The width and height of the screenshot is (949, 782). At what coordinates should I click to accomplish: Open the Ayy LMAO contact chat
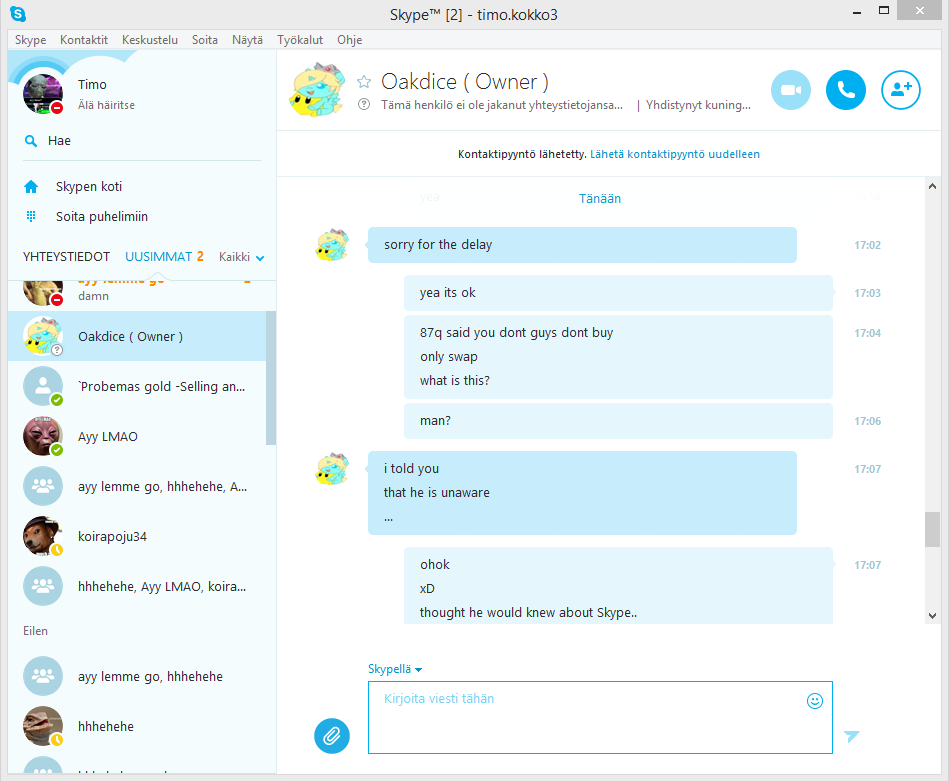point(137,436)
